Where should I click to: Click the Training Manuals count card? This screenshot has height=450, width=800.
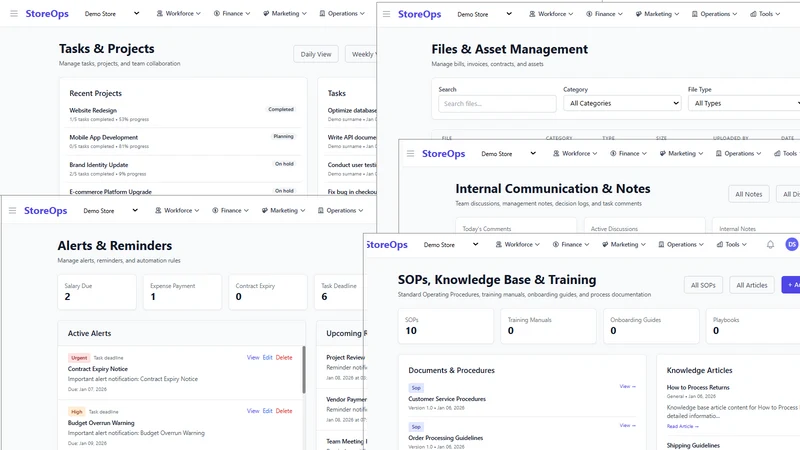548,326
